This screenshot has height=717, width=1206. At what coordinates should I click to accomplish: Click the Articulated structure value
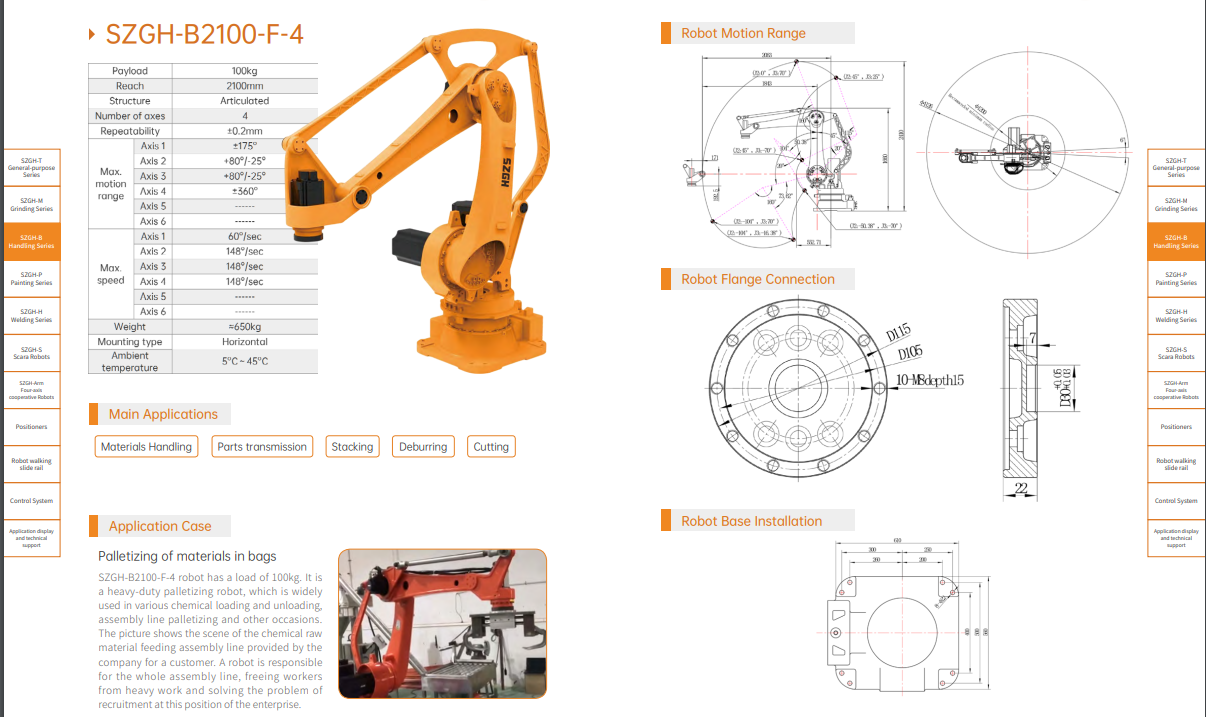click(245, 101)
